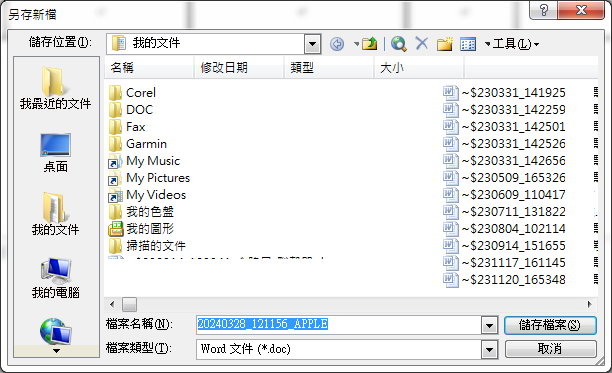Show more places with bottom arrow

(x=56, y=351)
